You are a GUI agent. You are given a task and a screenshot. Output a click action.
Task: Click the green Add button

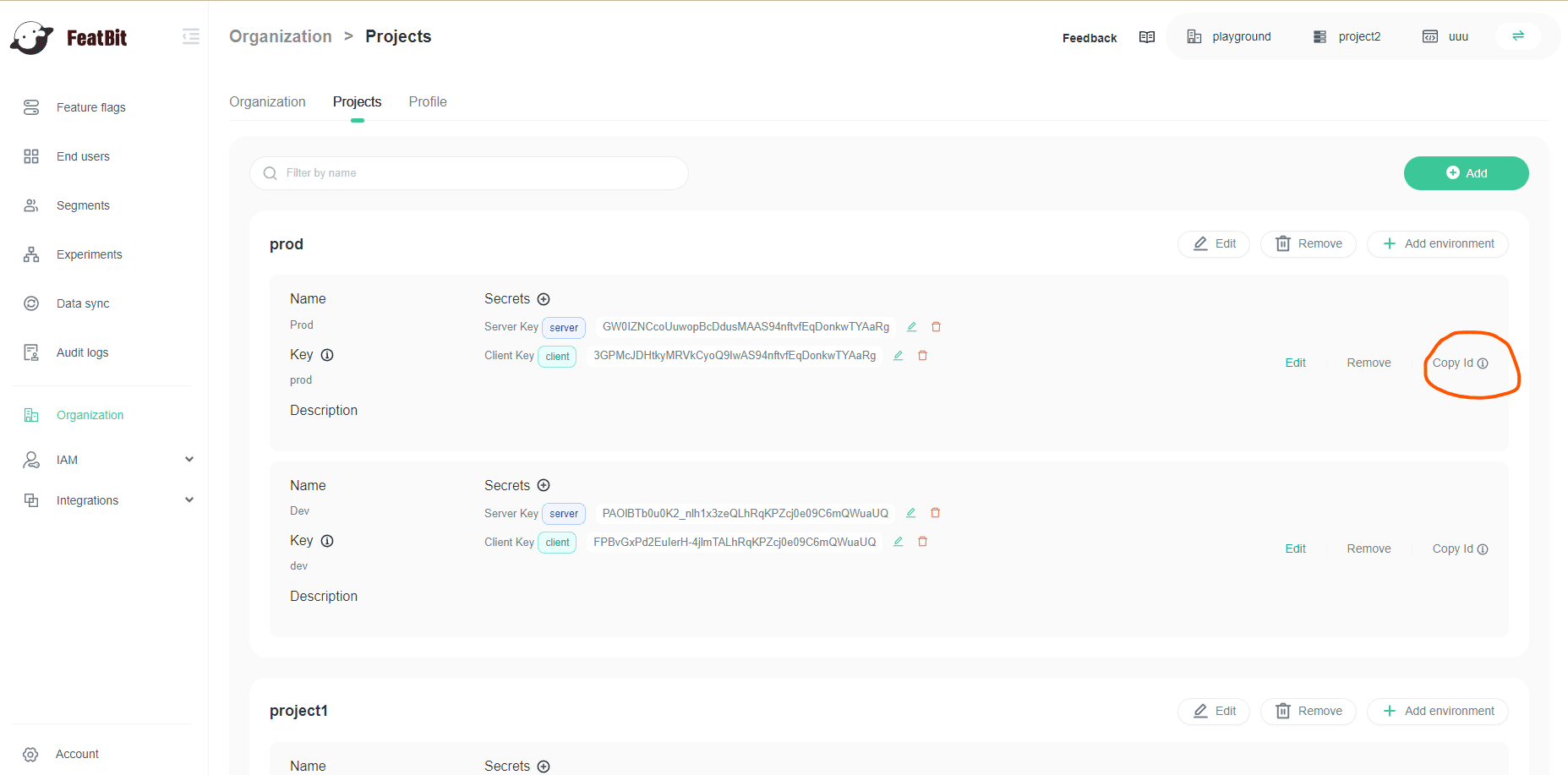tap(1466, 172)
